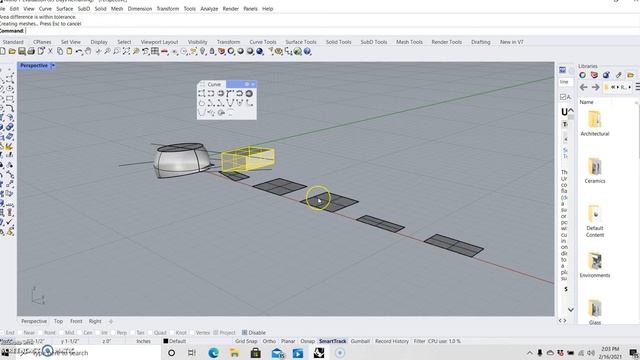Click the Print icon in the Standard toolbar
The image size is (640, 360).
31,51
